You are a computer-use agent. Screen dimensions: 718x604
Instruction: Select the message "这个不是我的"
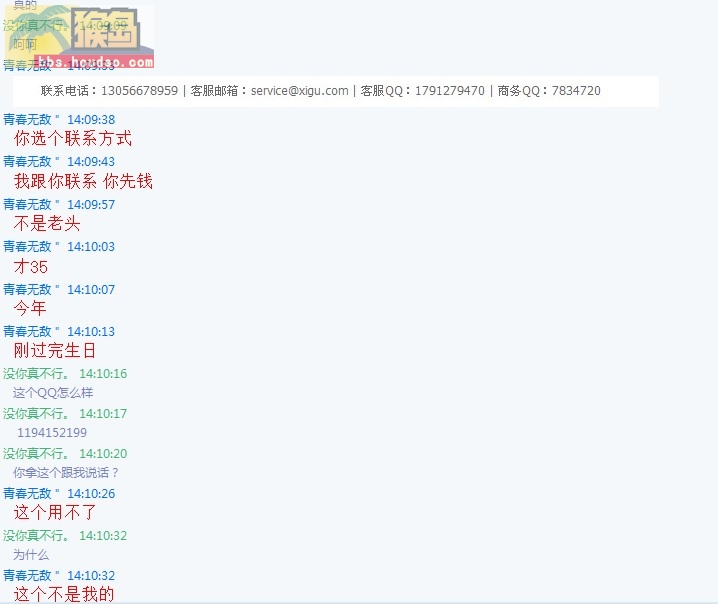click(64, 594)
